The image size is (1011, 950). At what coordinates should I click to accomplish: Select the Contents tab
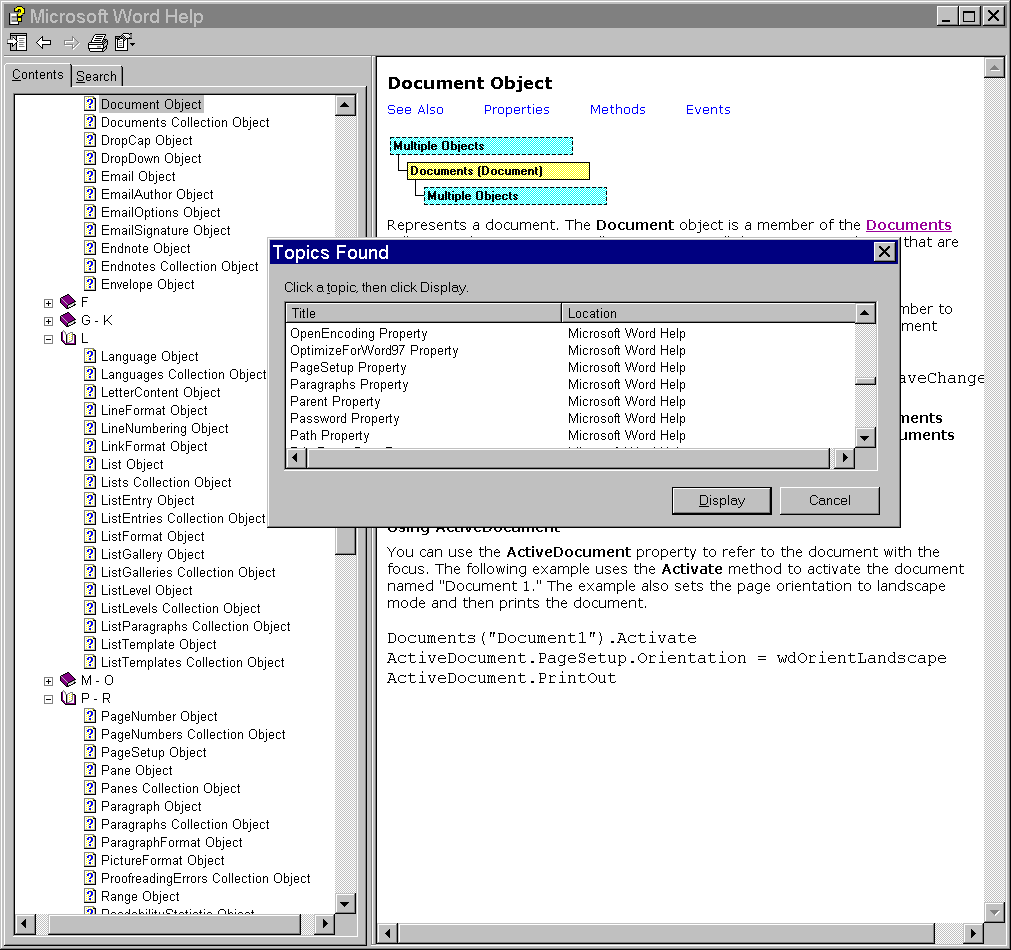[38, 75]
